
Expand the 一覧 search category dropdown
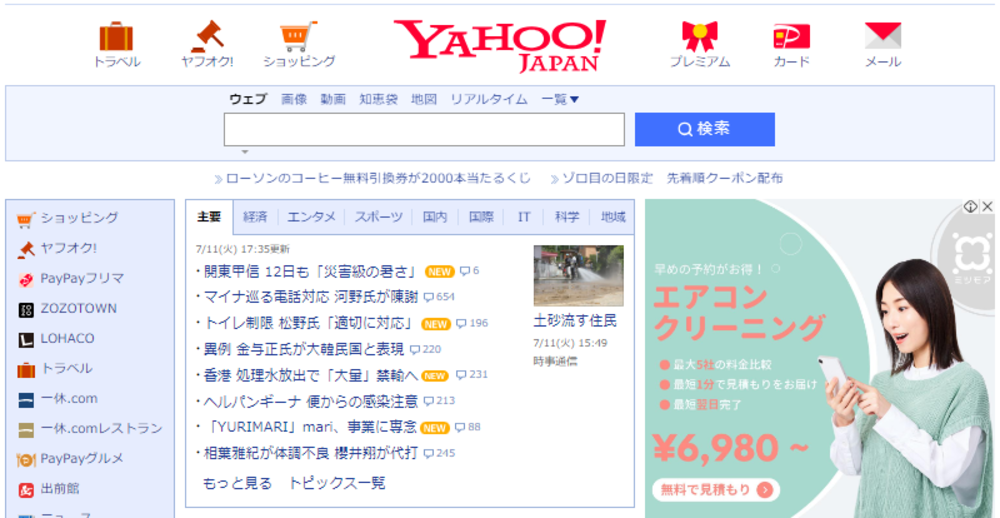click(x=560, y=100)
